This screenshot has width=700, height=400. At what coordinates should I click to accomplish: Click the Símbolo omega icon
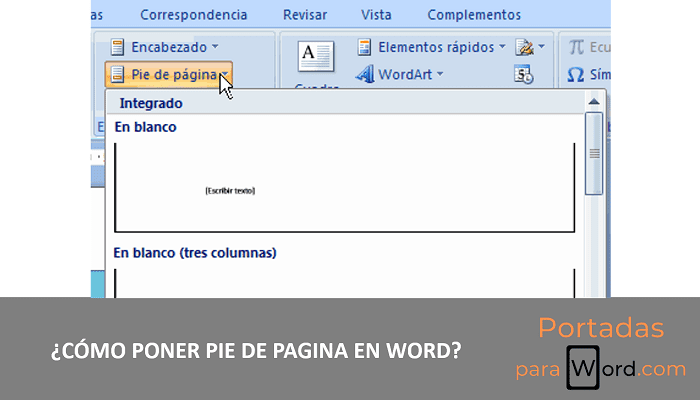click(x=575, y=75)
